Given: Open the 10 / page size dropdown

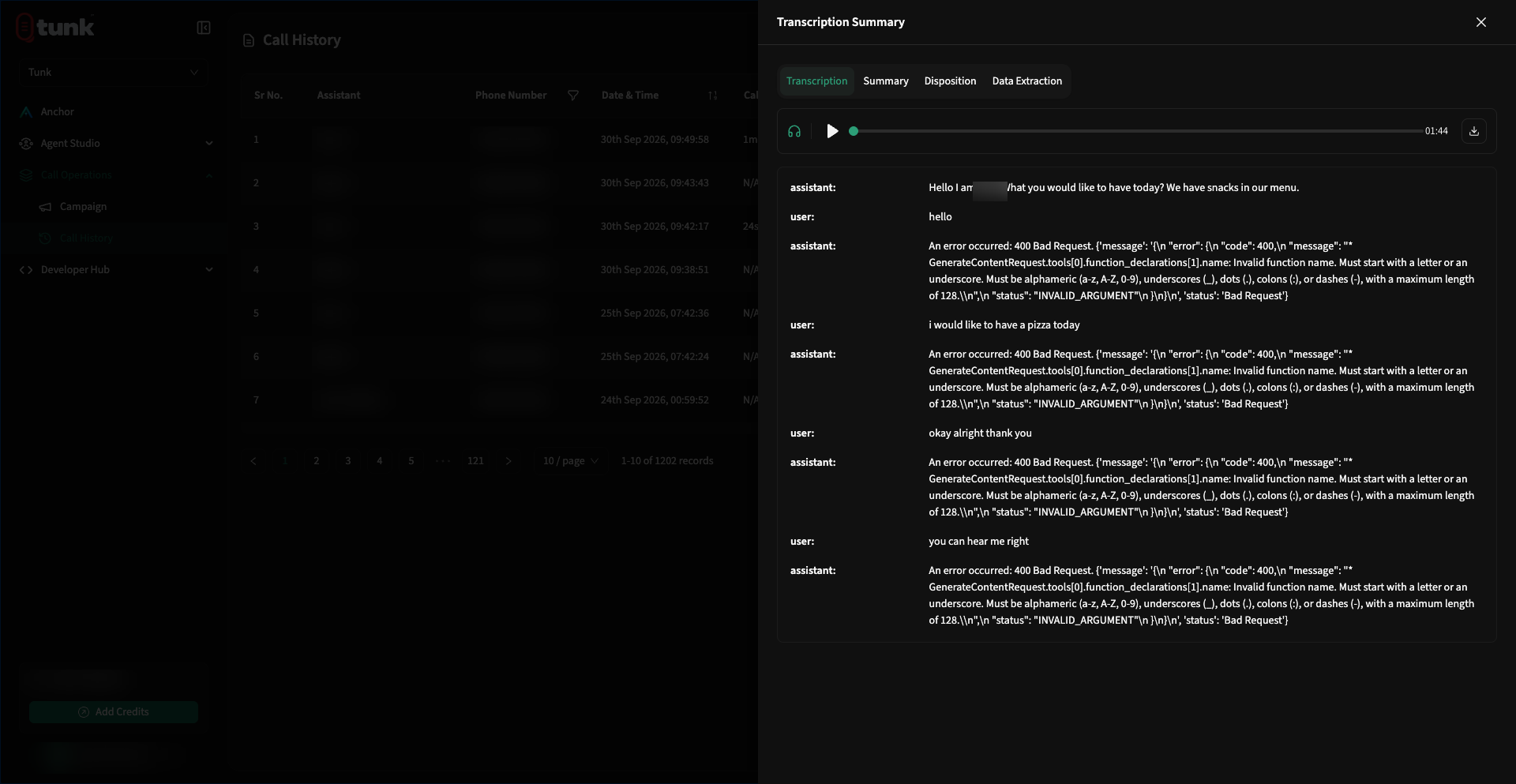Looking at the screenshot, I should click(x=570, y=461).
